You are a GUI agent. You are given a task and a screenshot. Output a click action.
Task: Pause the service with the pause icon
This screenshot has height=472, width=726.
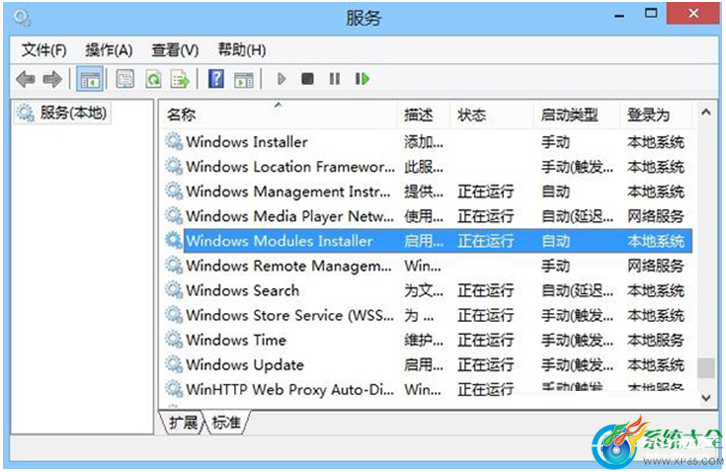[334, 79]
